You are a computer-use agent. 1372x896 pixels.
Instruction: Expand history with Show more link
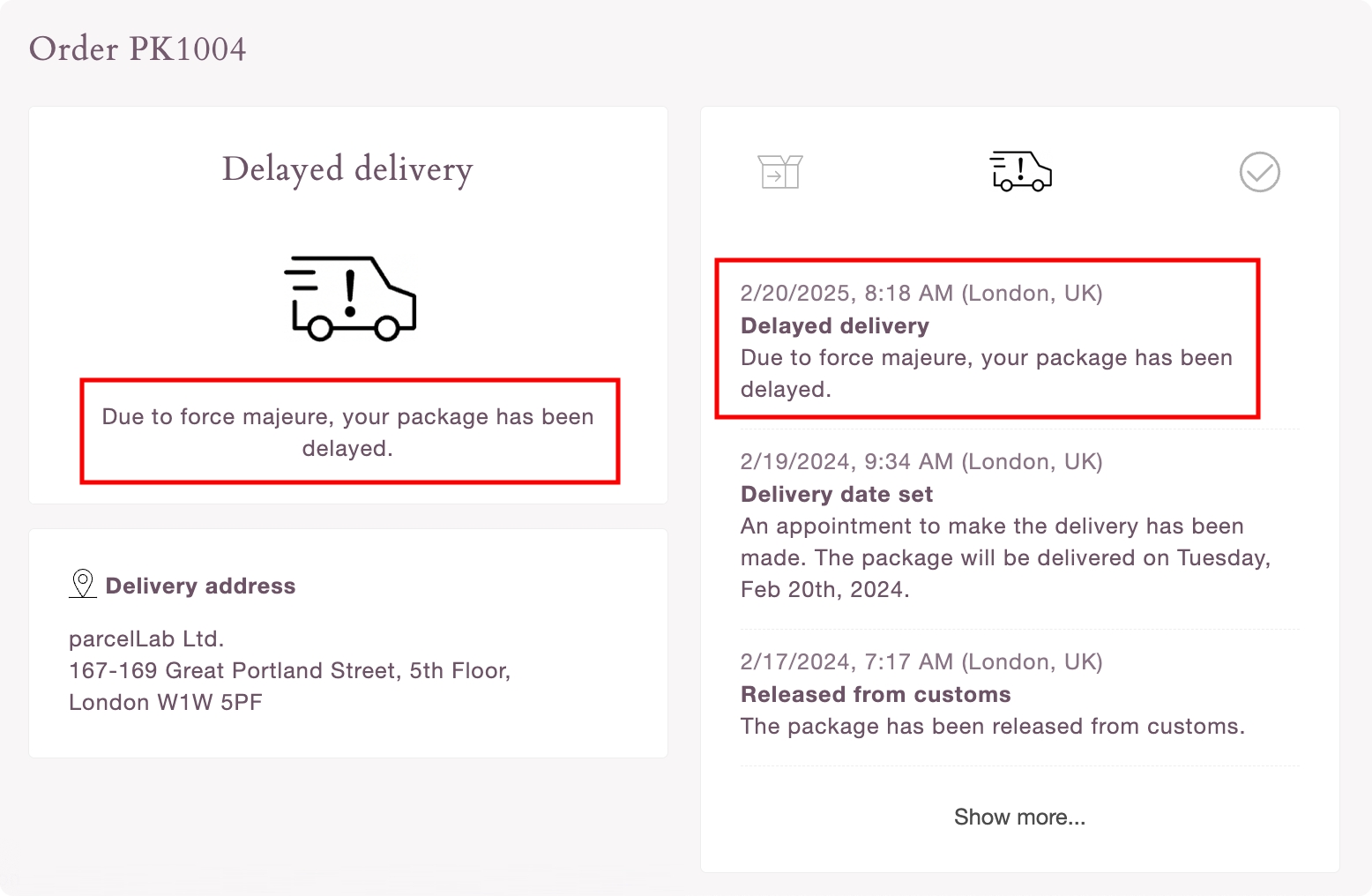point(1019,818)
